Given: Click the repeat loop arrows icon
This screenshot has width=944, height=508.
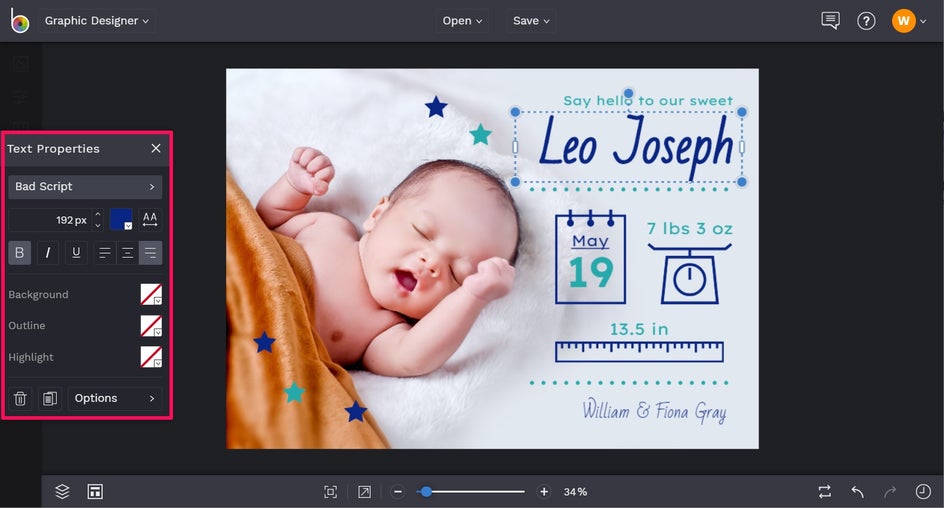Looking at the screenshot, I should click(x=825, y=492).
